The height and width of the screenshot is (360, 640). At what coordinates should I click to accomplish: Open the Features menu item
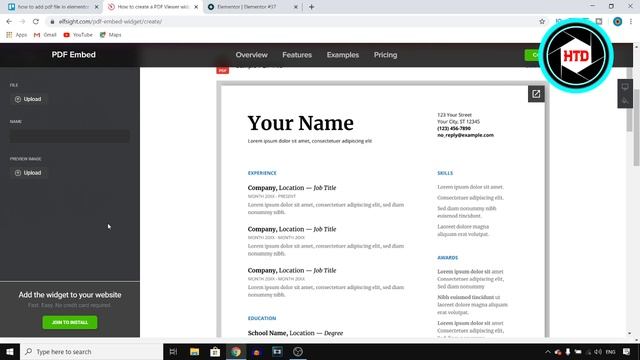tap(297, 55)
